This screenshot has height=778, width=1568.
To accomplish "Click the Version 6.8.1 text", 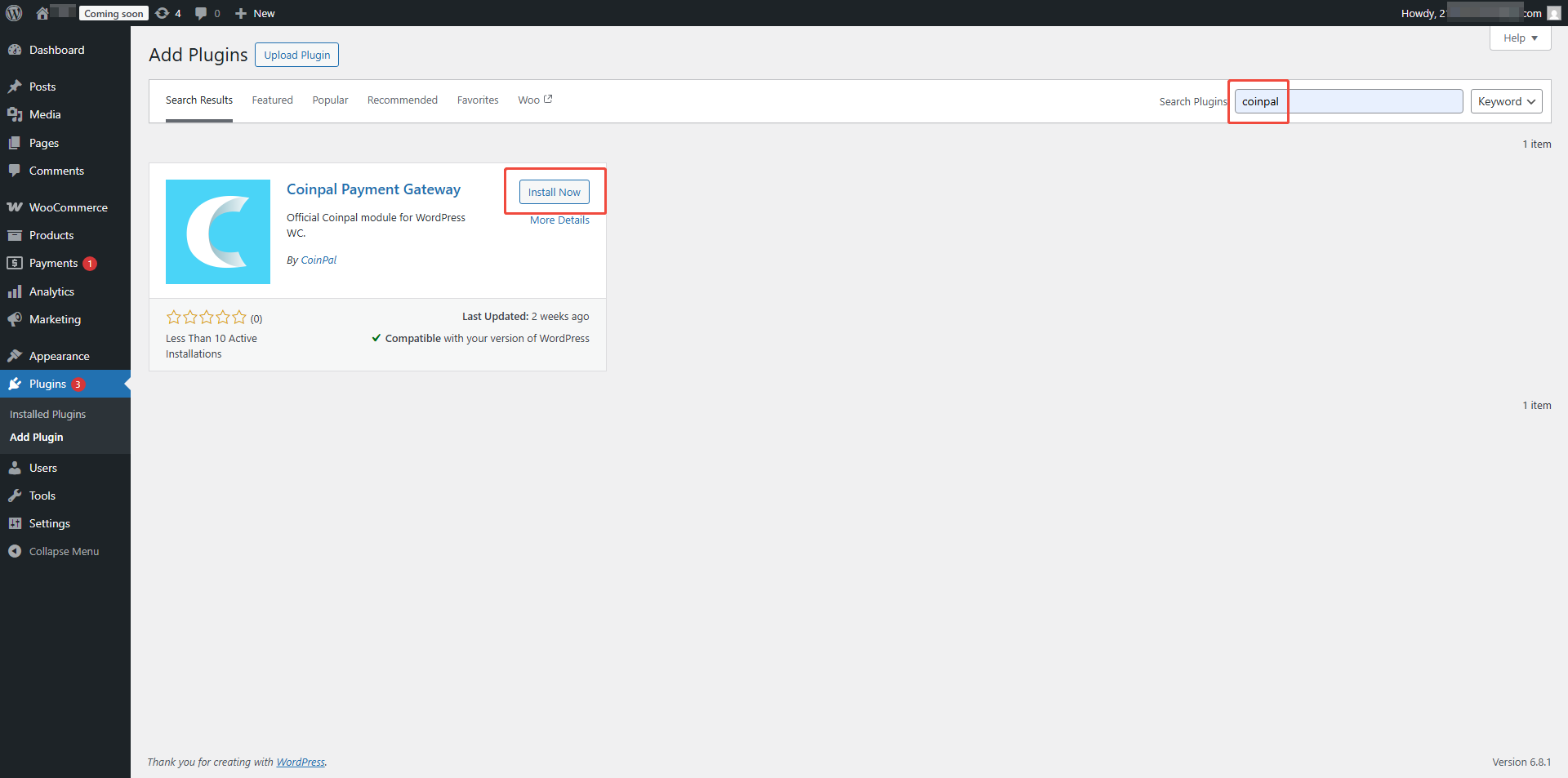I will click(x=1521, y=762).
